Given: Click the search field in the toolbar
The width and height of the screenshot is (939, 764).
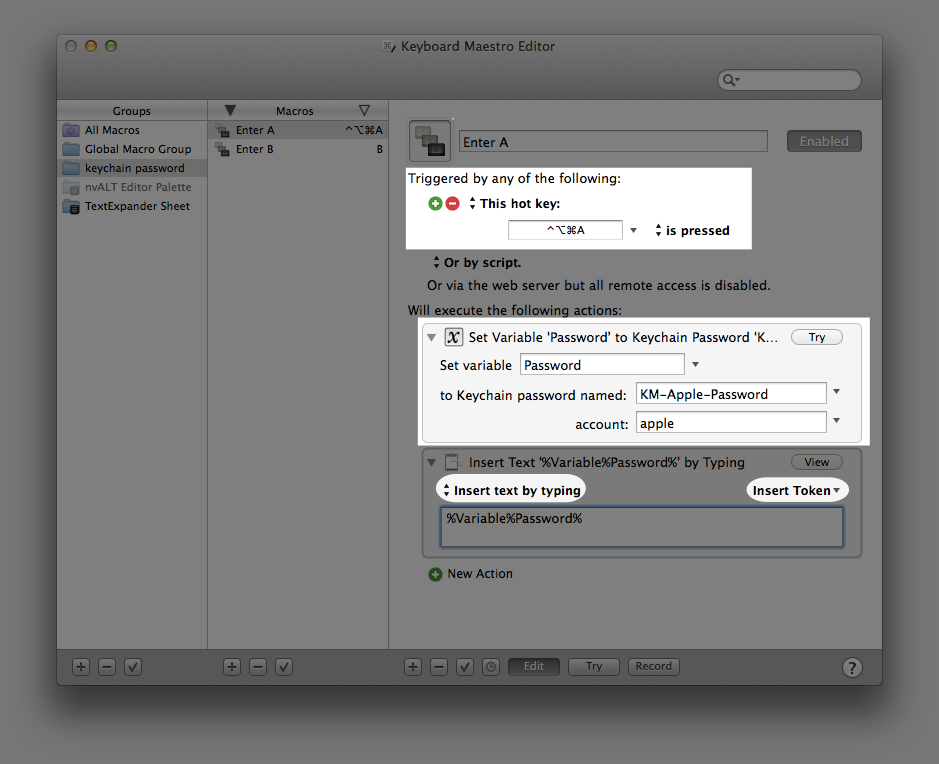Looking at the screenshot, I should click(x=789, y=80).
